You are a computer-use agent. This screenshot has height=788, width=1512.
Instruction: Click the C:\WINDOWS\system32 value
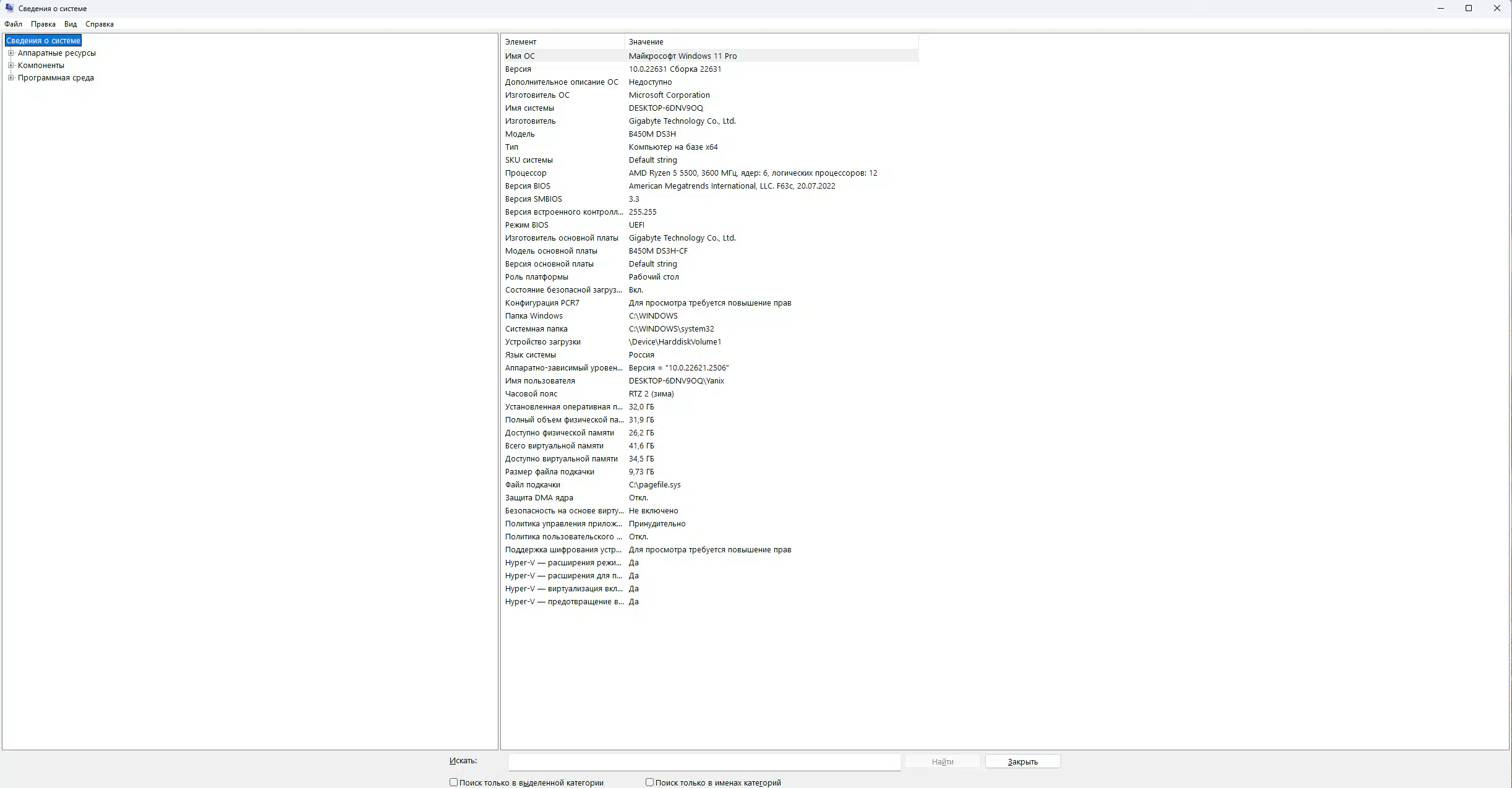(671, 328)
